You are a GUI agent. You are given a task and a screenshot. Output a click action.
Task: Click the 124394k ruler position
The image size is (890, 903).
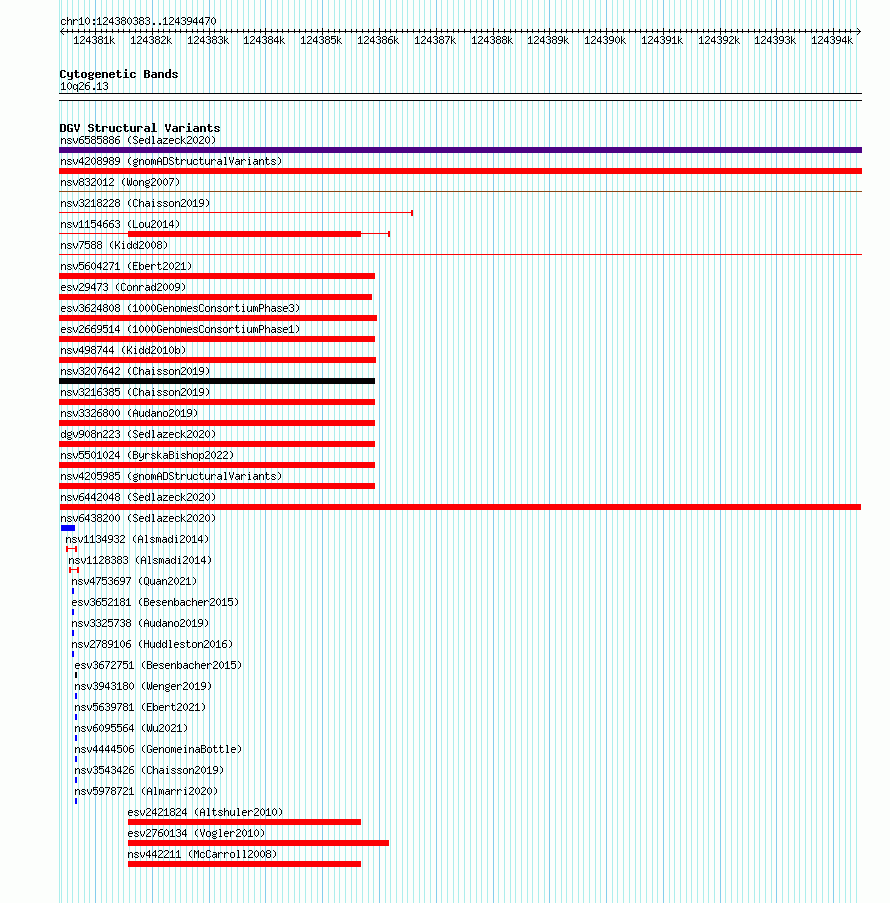[832, 40]
